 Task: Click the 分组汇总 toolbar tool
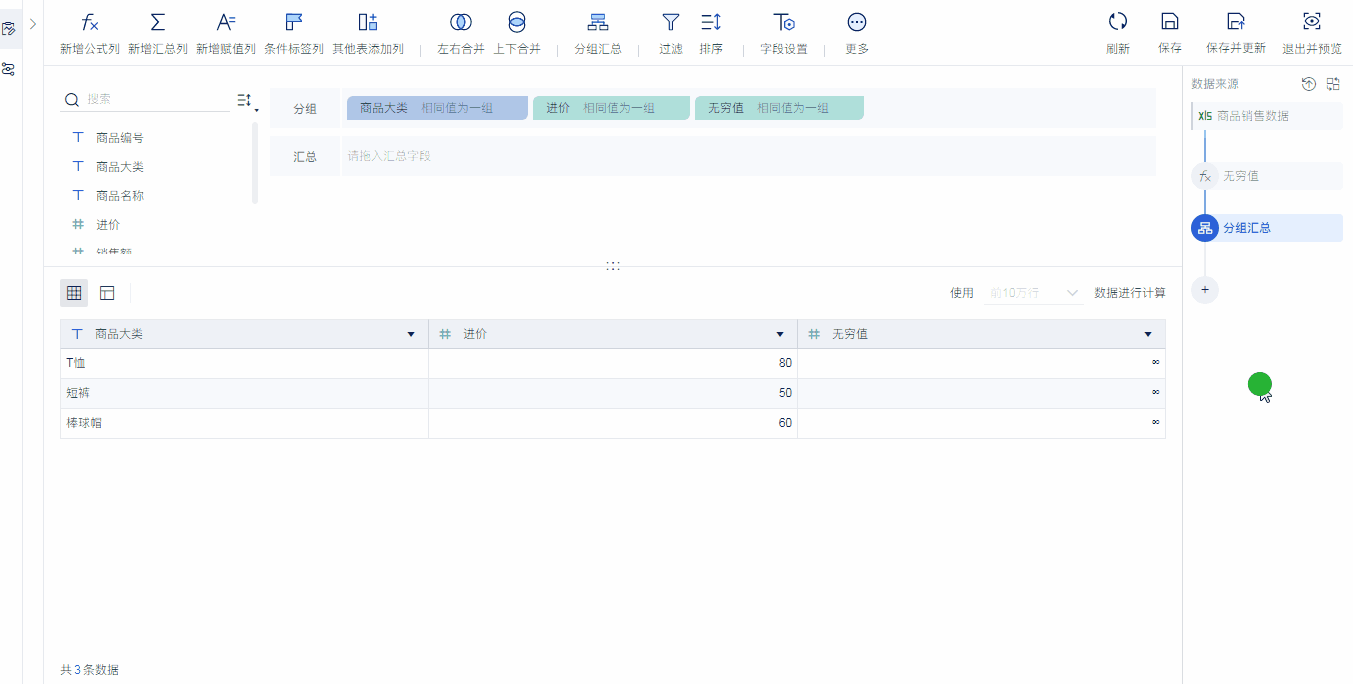click(x=597, y=33)
